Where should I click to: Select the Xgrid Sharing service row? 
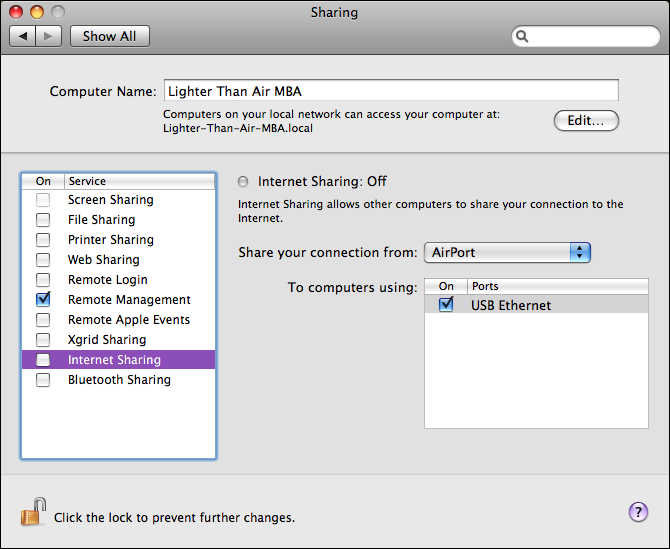click(x=107, y=340)
